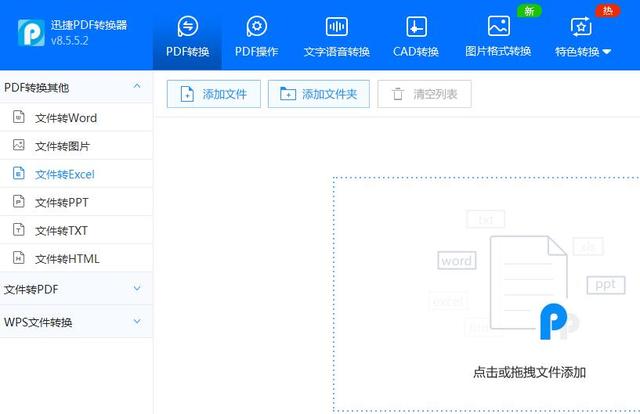This screenshot has height=414, width=640.
Task: Select 文件转Word in the sidebar
Action: point(76,118)
